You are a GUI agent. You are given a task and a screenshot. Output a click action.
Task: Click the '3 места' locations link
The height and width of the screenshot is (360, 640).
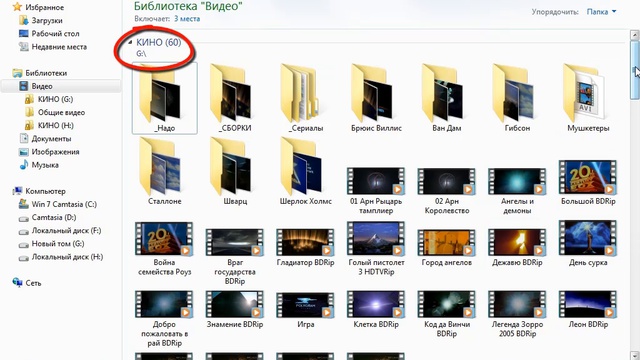(x=187, y=19)
